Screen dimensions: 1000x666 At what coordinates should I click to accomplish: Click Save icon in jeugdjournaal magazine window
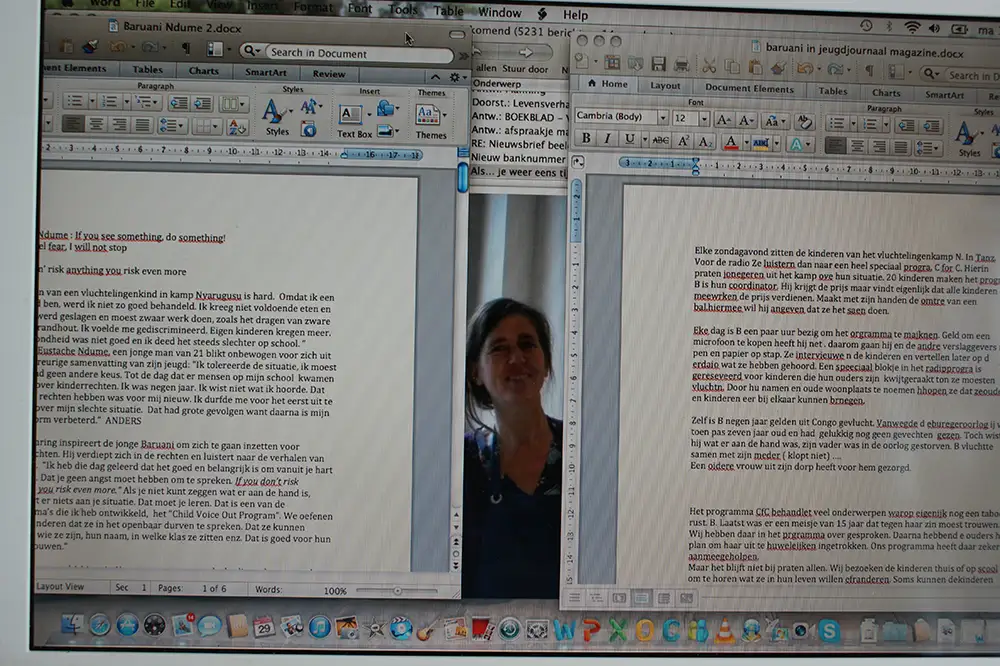[658, 63]
